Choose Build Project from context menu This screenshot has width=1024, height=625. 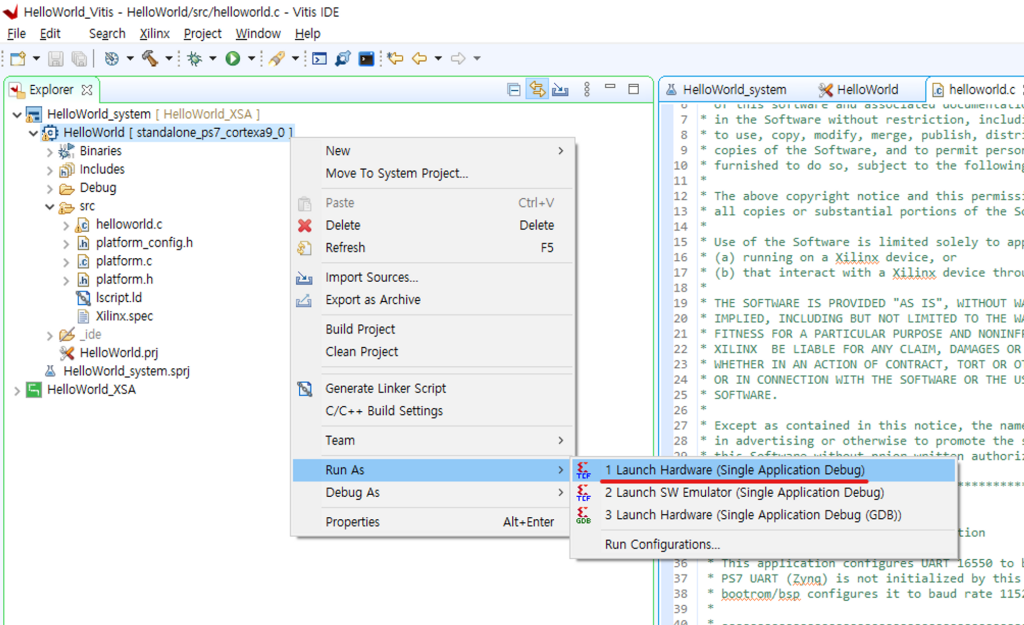360,329
